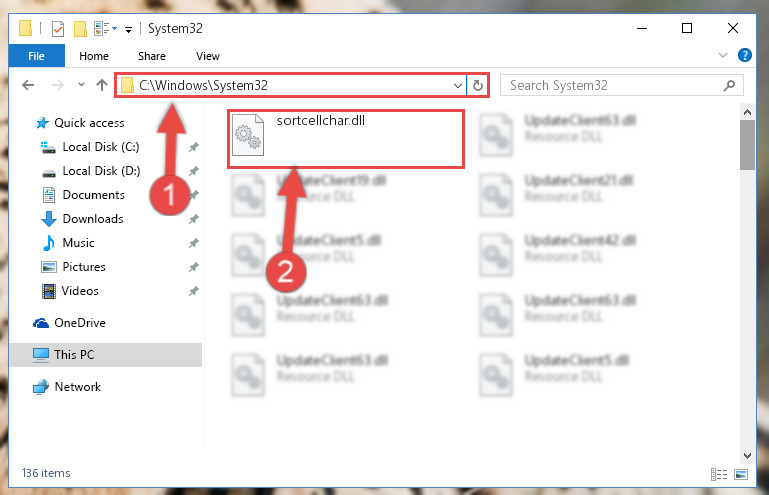Toggle the pin next to Local Disk (C:)
This screenshot has width=769, height=495.
click(194, 147)
